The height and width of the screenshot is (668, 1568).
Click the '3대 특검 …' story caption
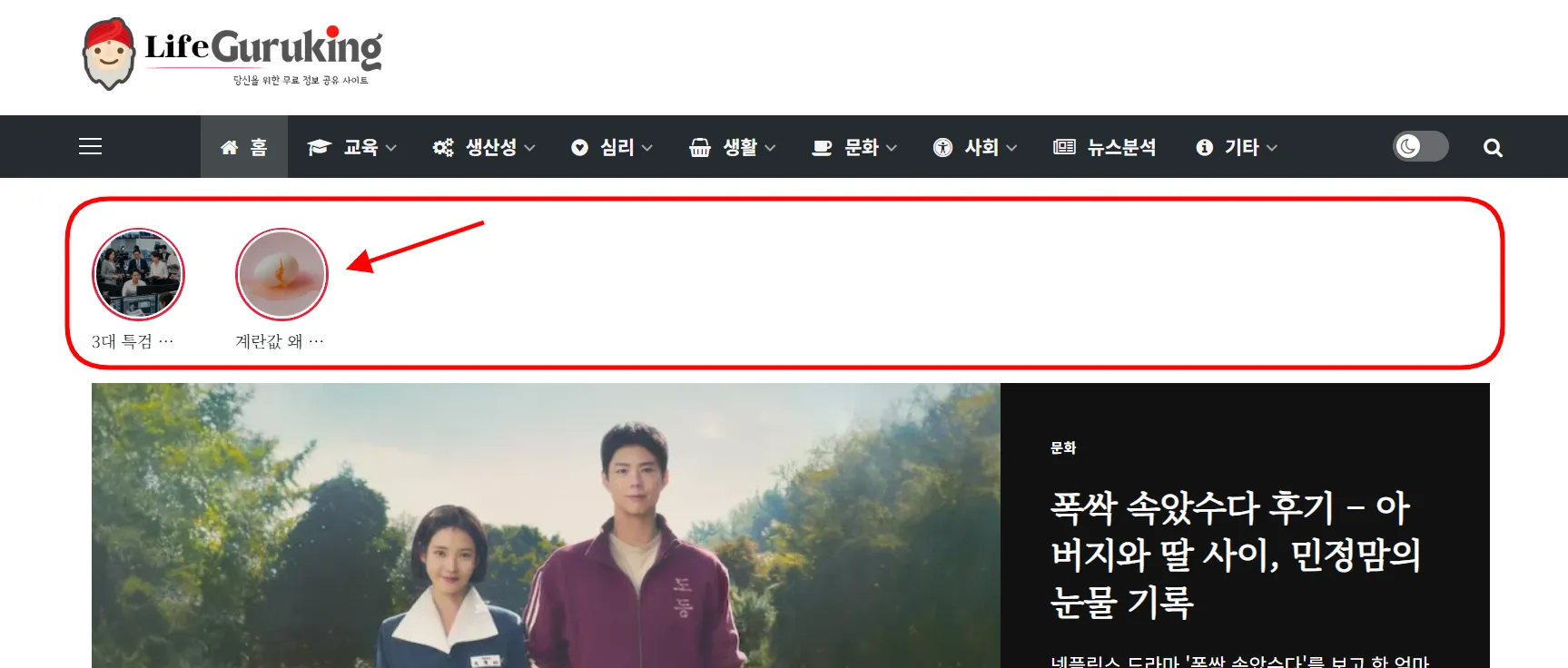click(x=133, y=341)
